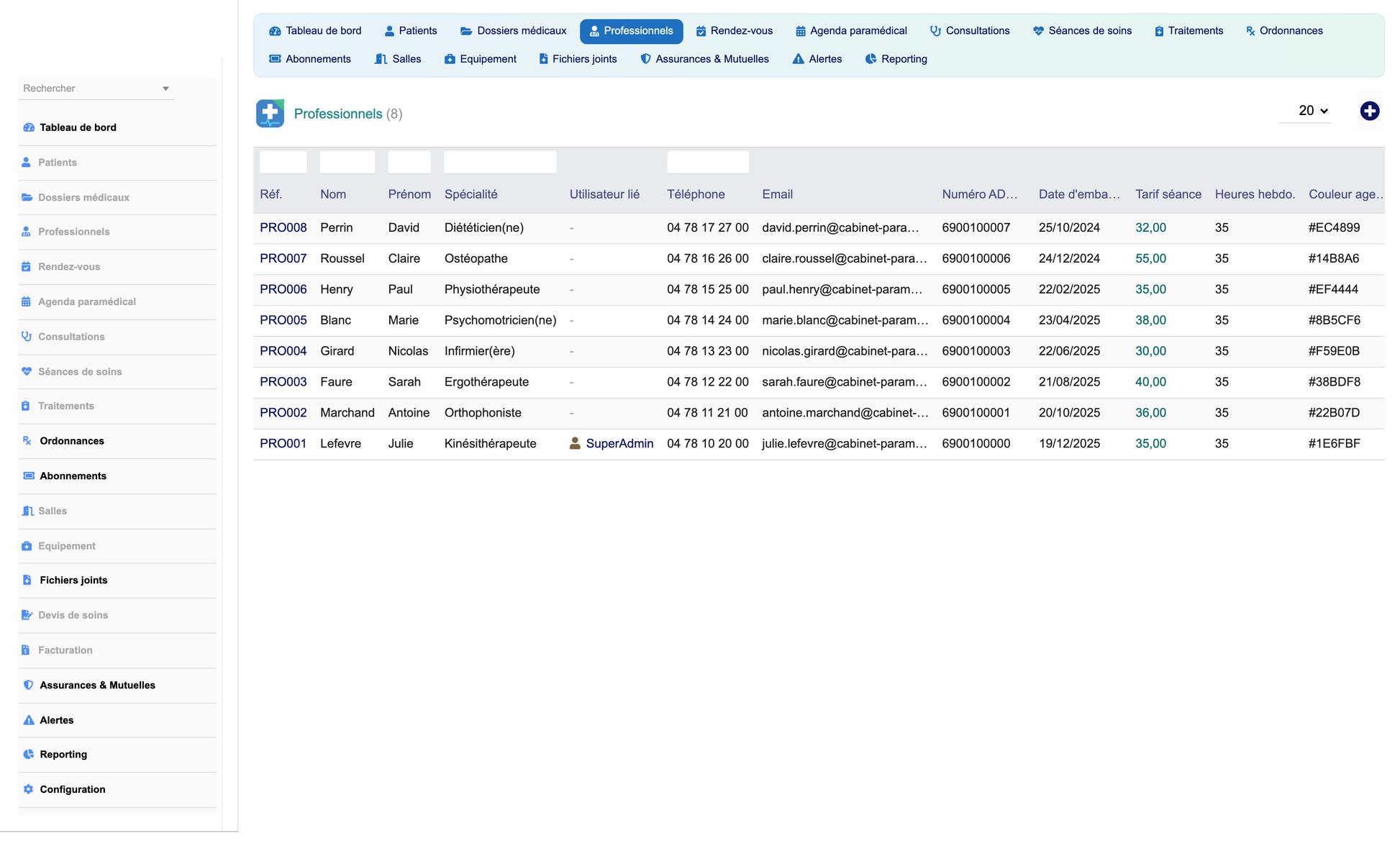Click the Spécialité filter input field
The height and width of the screenshot is (867, 1400).
(x=500, y=162)
